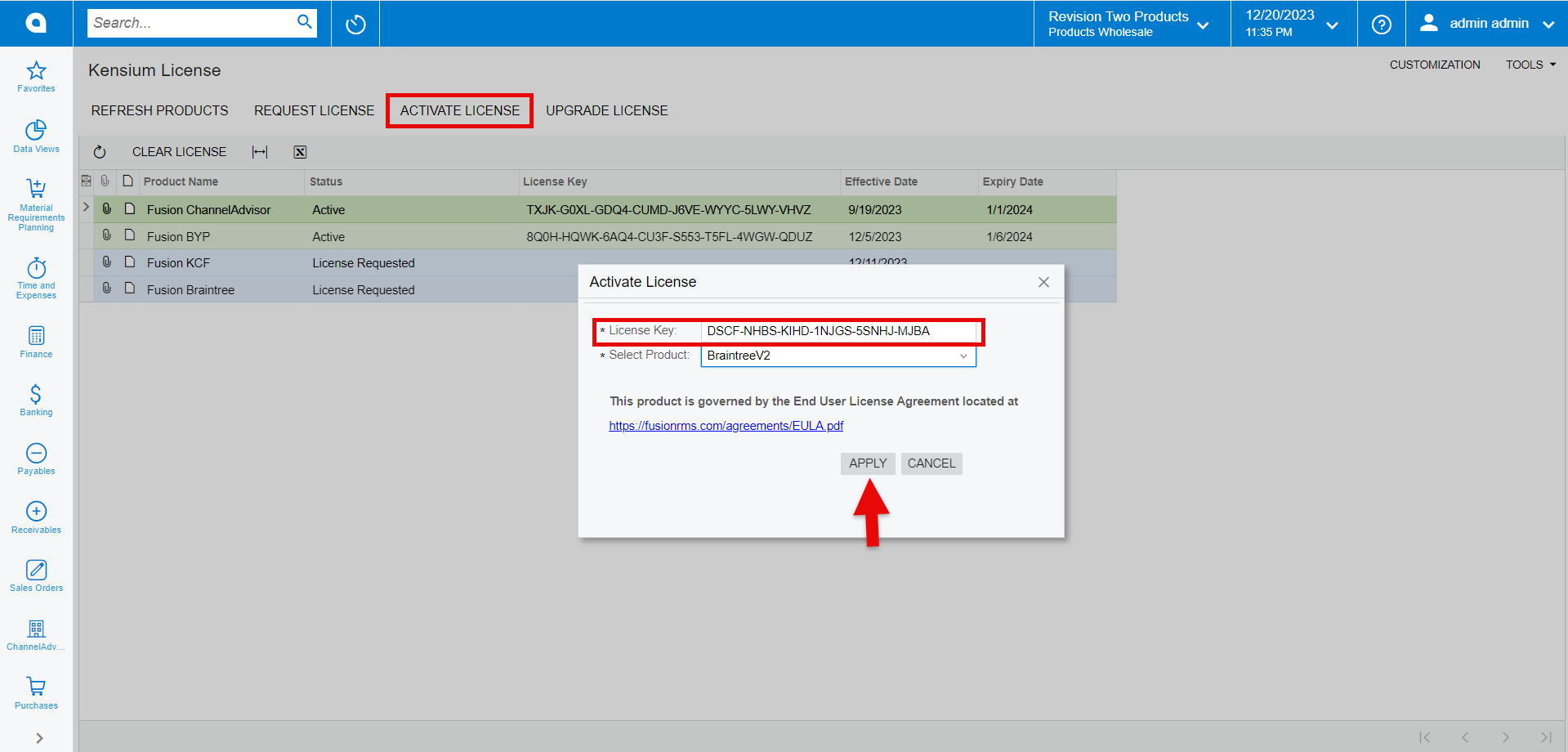Open the Help question mark icon
The height and width of the screenshot is (752, 1568).
coord(1380,24)
